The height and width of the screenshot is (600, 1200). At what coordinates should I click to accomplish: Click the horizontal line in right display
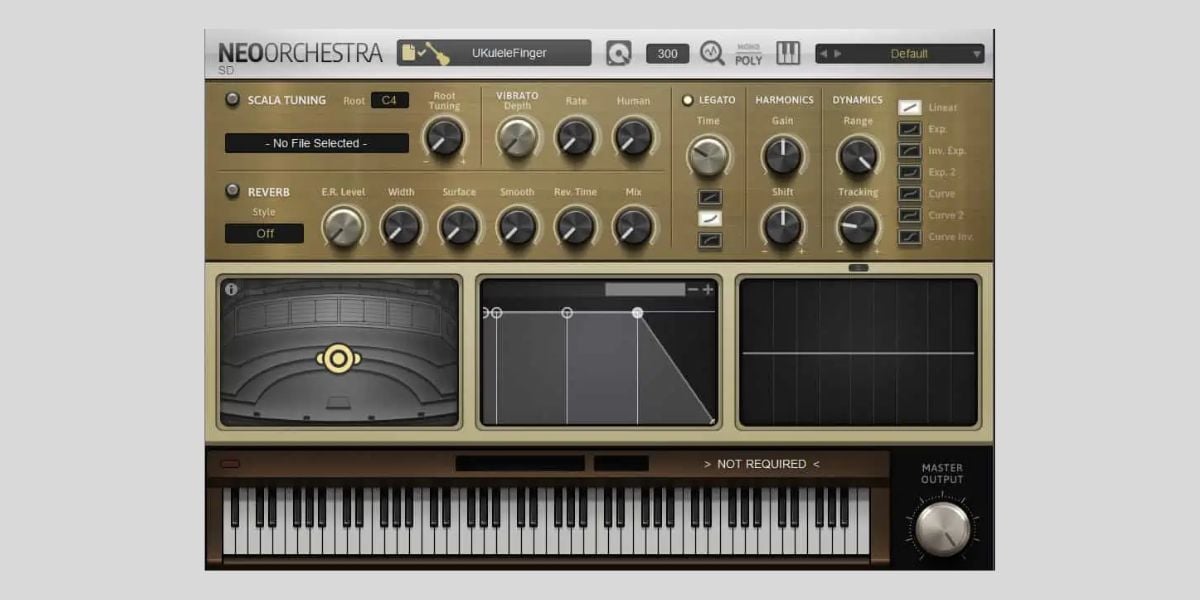coord(858,353)
